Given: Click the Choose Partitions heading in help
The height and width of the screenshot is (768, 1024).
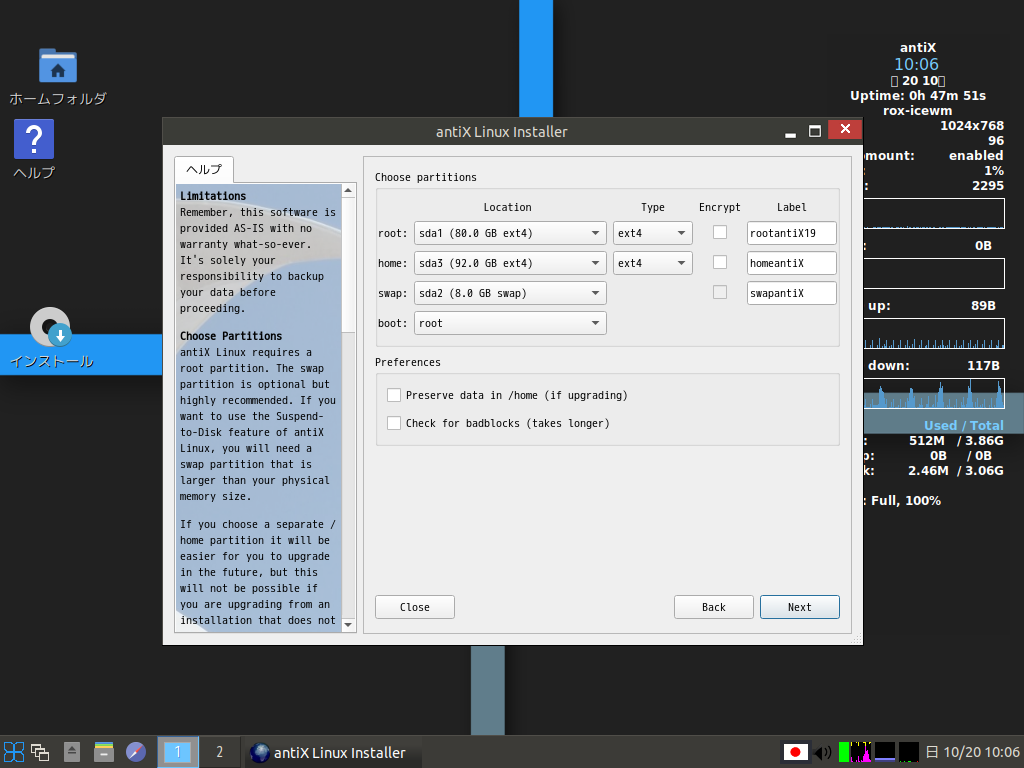Looking at the screenshot, I should 231,336.
